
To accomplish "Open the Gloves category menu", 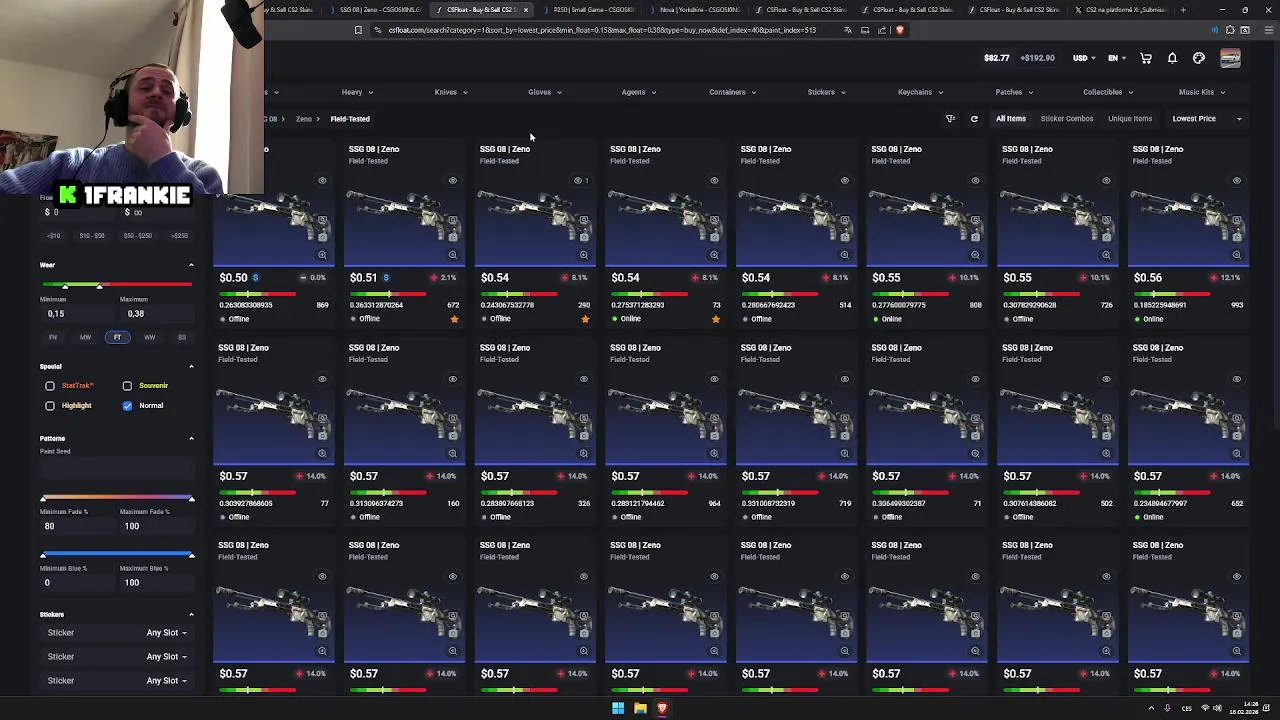I will click(x=544, y=92).
